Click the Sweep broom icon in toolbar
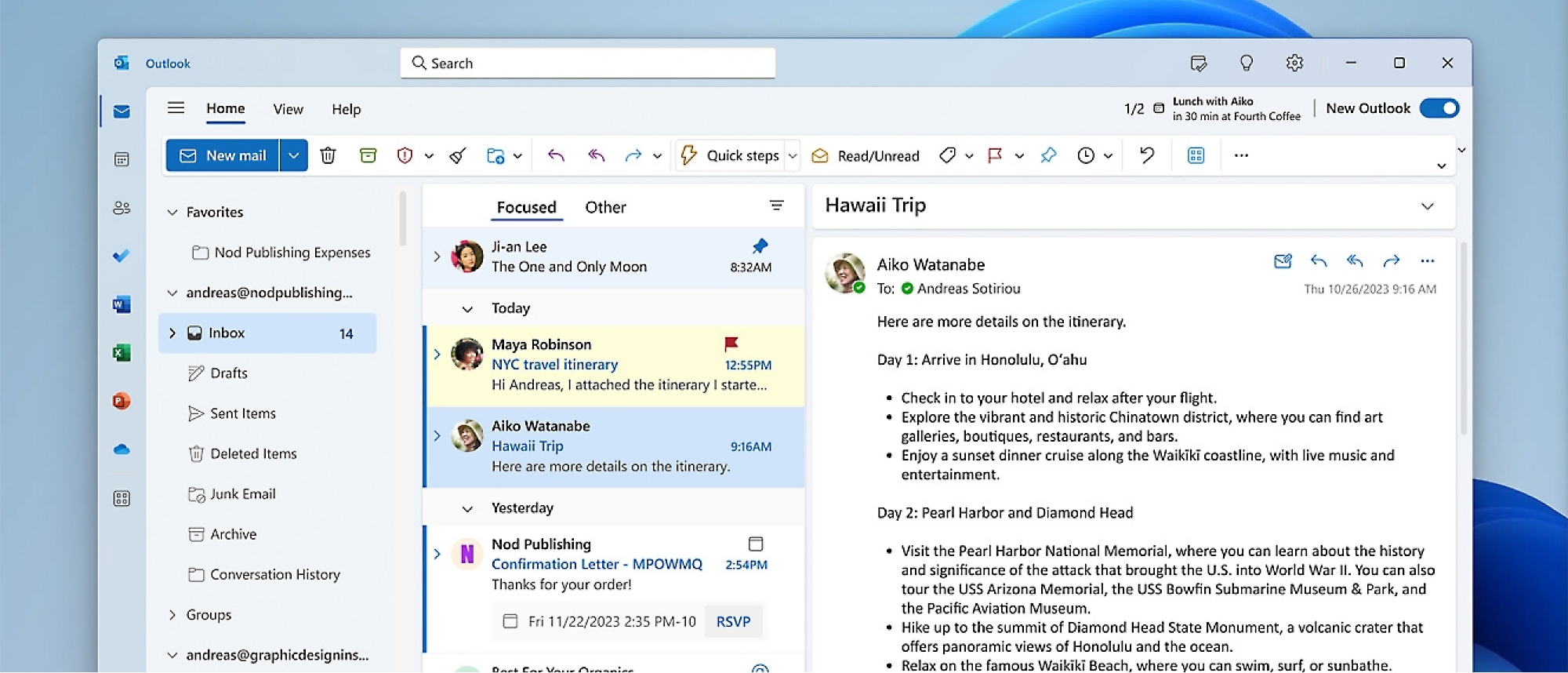The height and width of the screenshot is (673, 1568). click(x=458, y=155)
